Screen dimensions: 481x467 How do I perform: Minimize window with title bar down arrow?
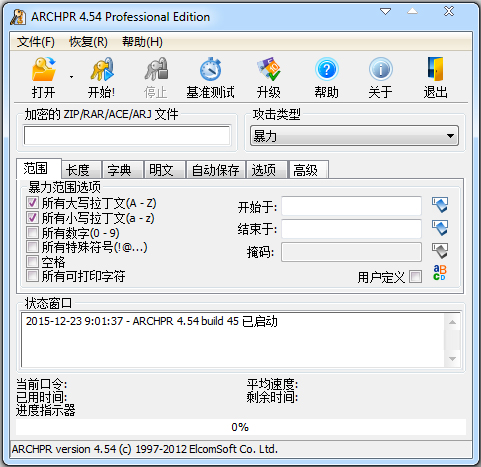pyautogui.click(x=386, y=12)
